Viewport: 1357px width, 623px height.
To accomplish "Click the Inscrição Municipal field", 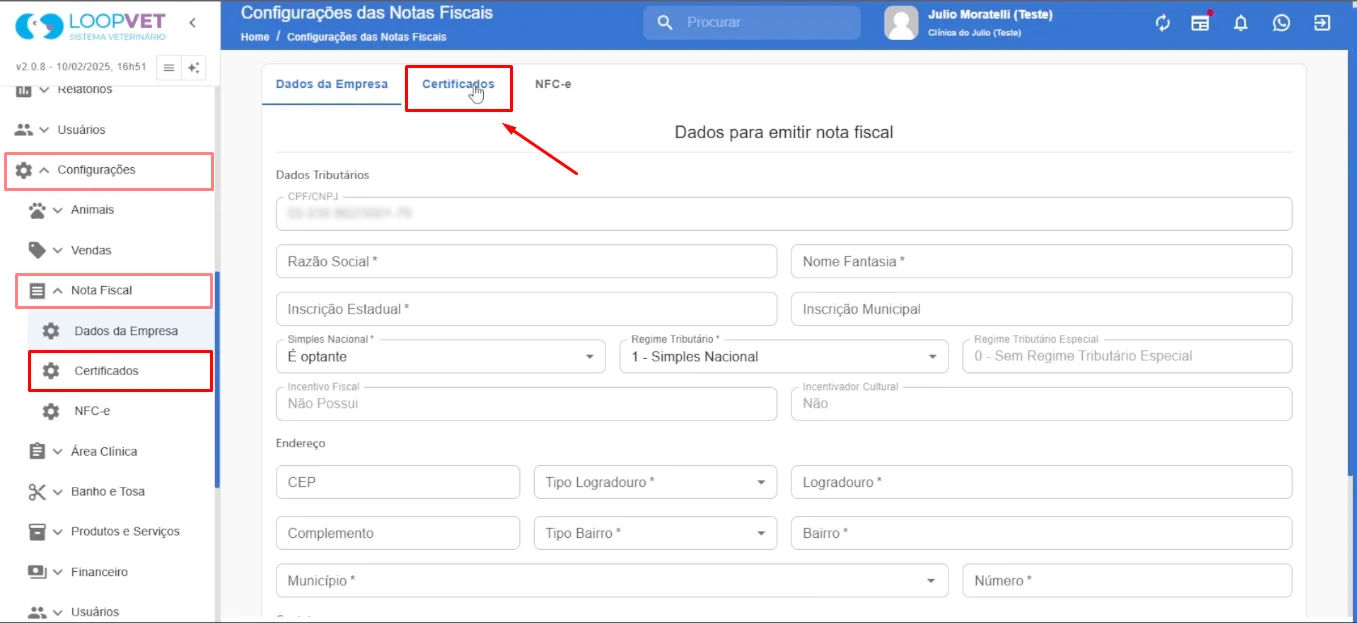I will pyautogui.click(x=1041, y=309).
